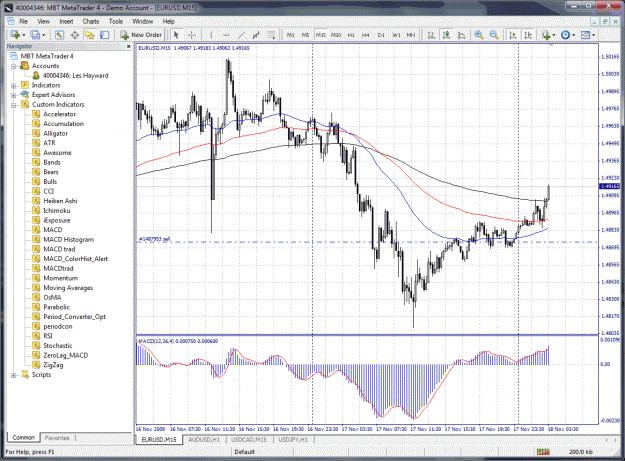Select the horizontal line drawing tool
Screen dimensions: 625x461
[226, 35]
